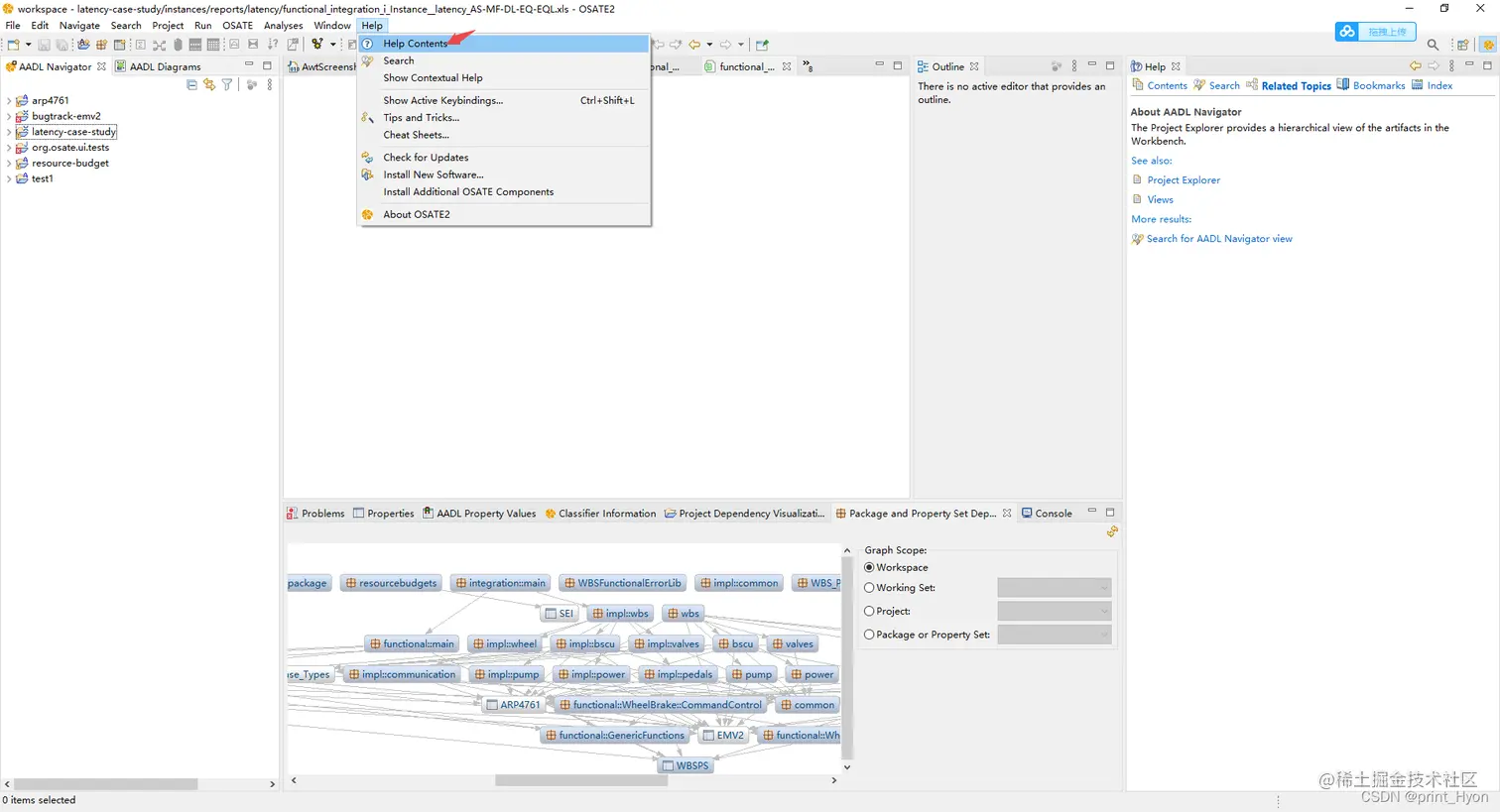Switch to the Problems tab
1500x812 pixels.
click(315, 514)
